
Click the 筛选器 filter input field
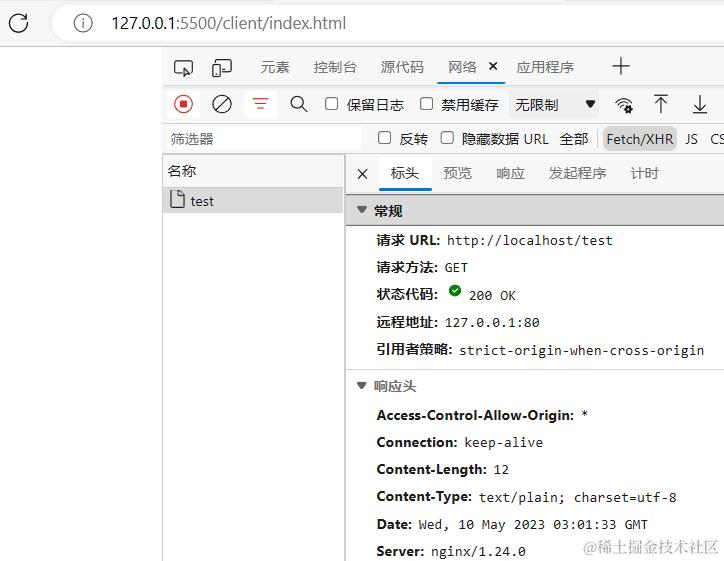[x=263, y=139]
